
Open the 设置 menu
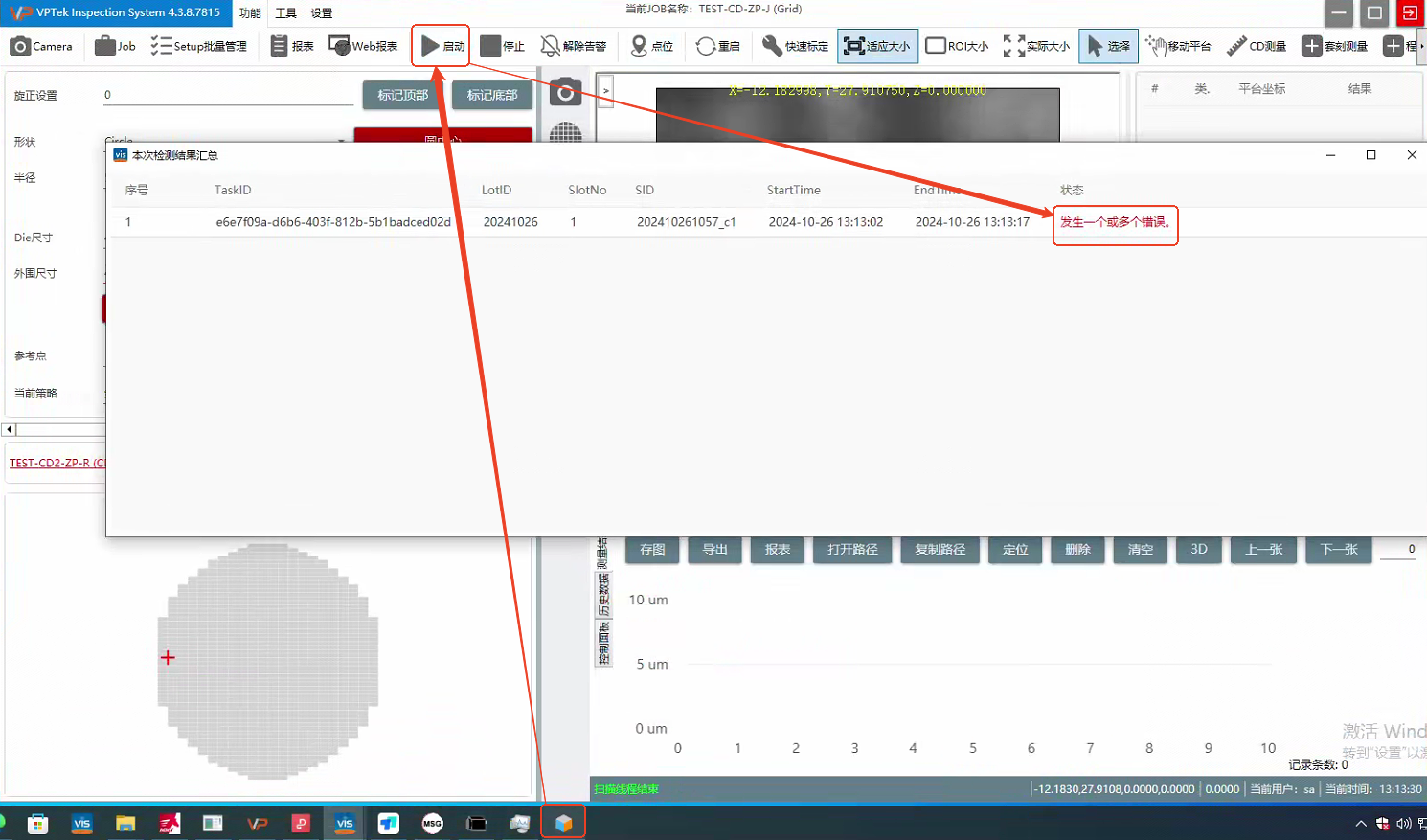coord(322,13)
